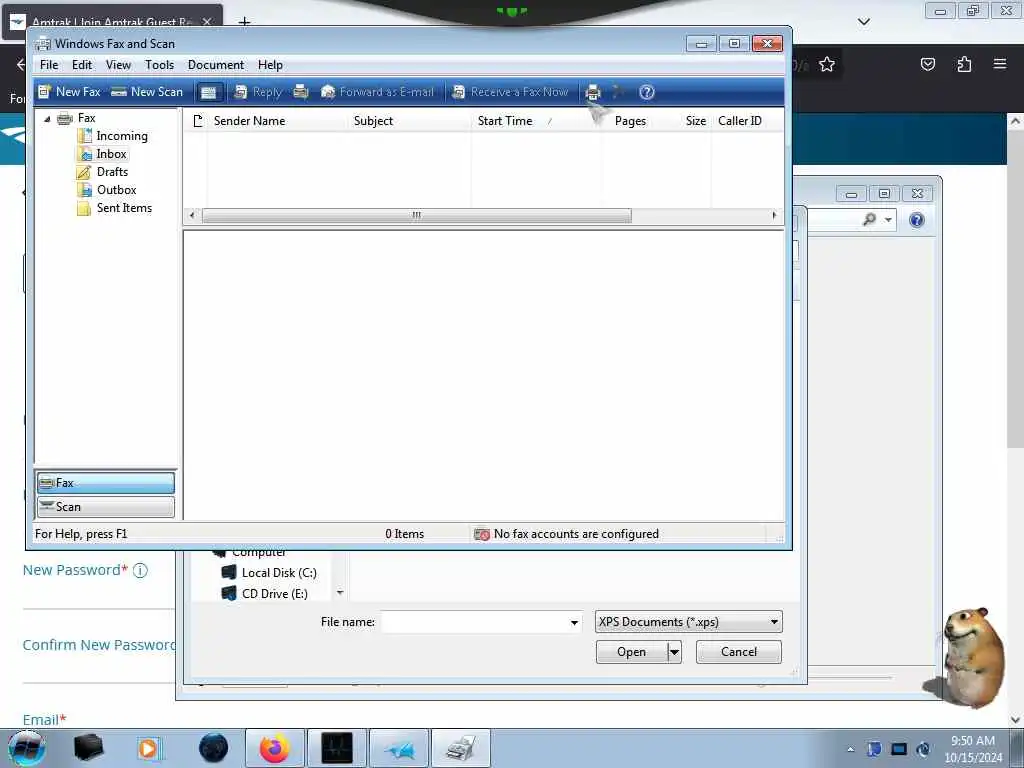The height and width of the screenshot is (768, 1024).
Task: Open the Document menu
Action: pos(216,65)
